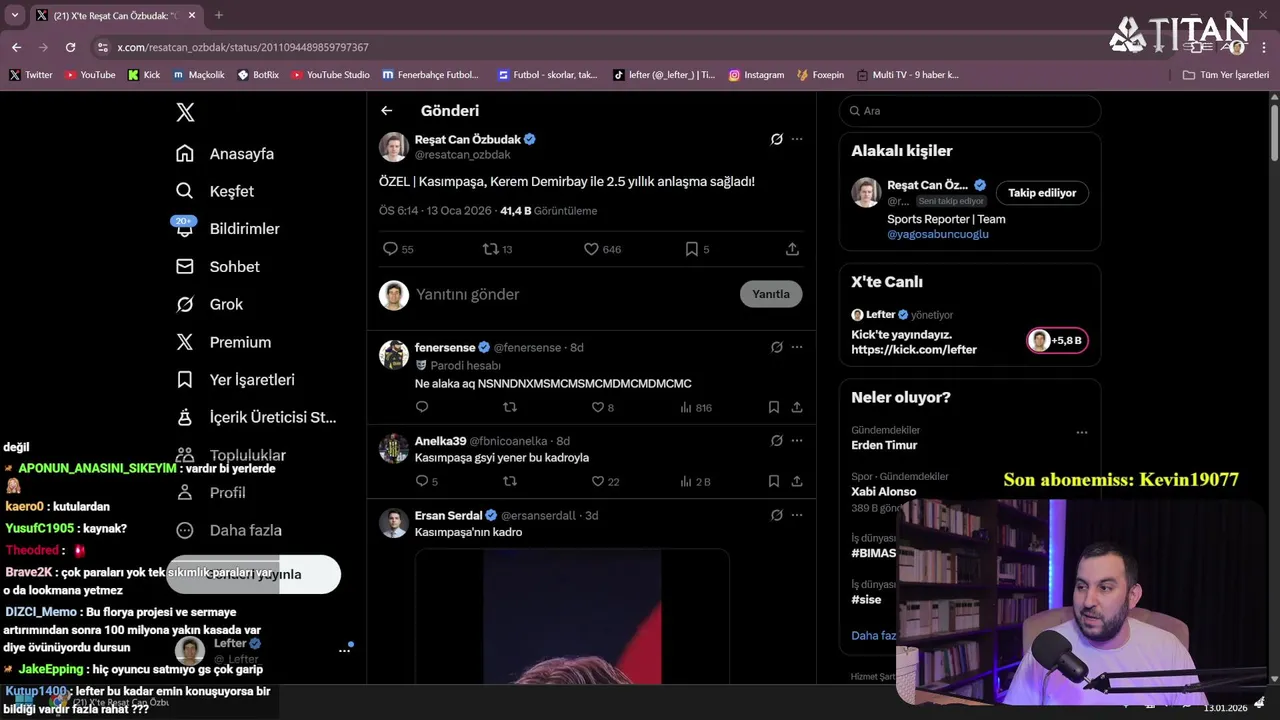Open Bildirimler notifications
The height and width of the screenshot is (720, 1280).
tap(227, 229)
